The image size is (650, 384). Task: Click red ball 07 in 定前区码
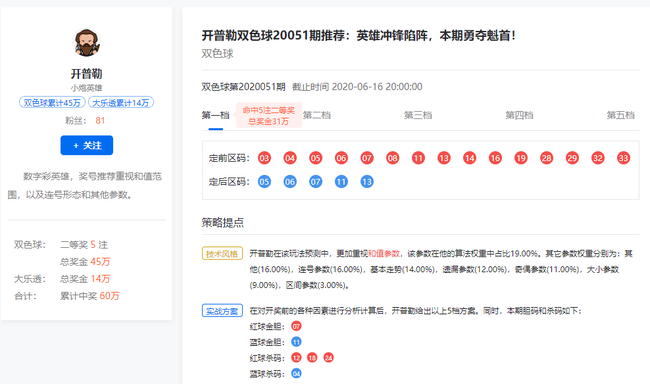tap(367, 158)
